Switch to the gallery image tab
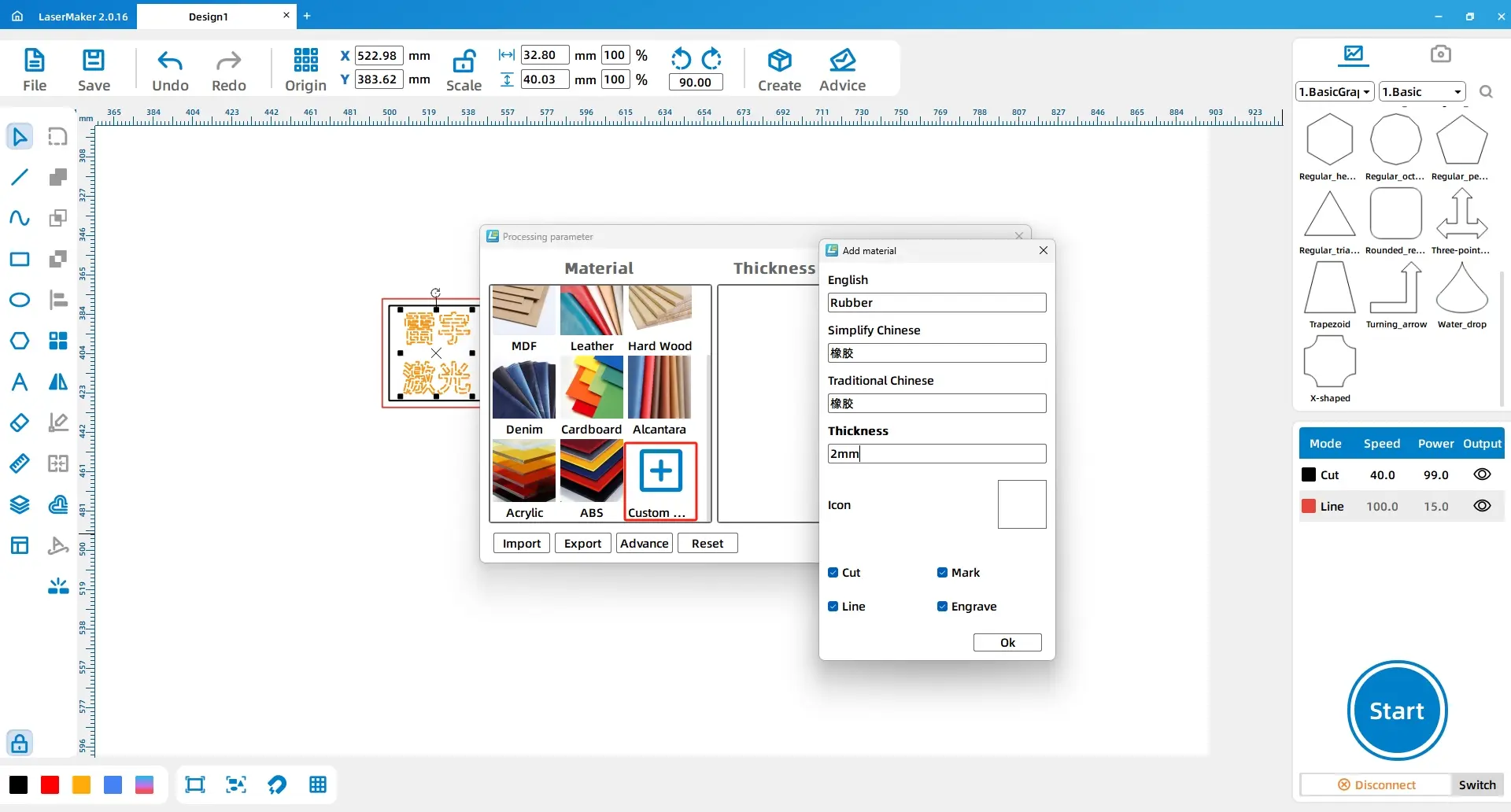Screen dimensions: 1511x812 pos(1354,54)
